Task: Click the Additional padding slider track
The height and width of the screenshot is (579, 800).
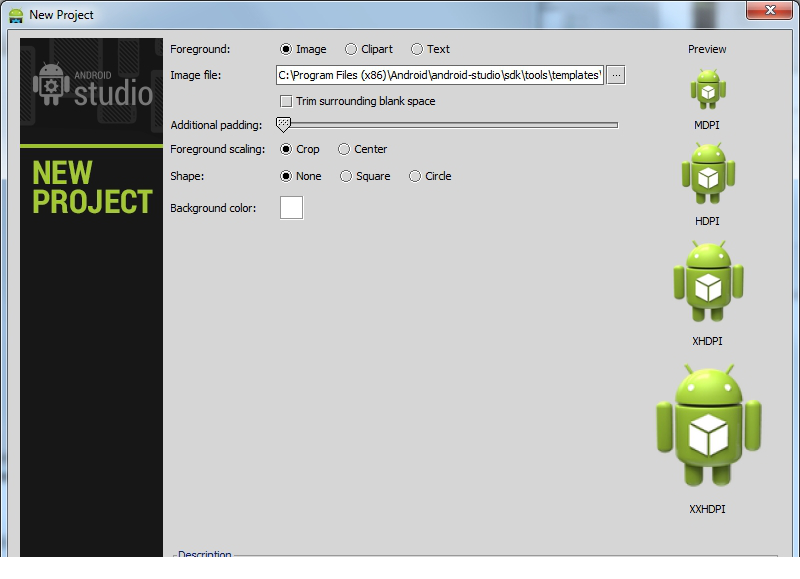Action: [447, 124]
